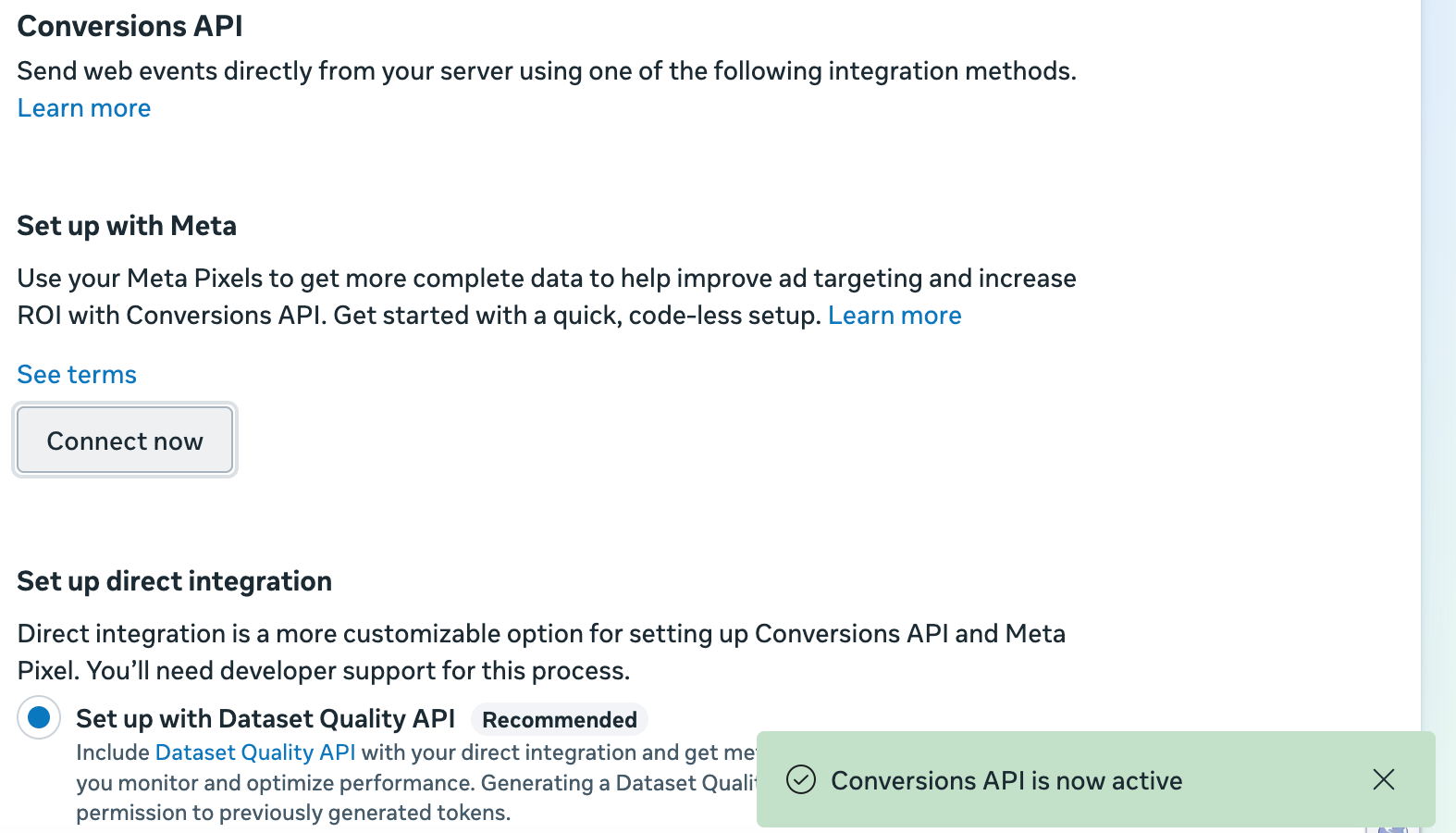Click the 'Set up with Meta' section heading

[127, 225]
